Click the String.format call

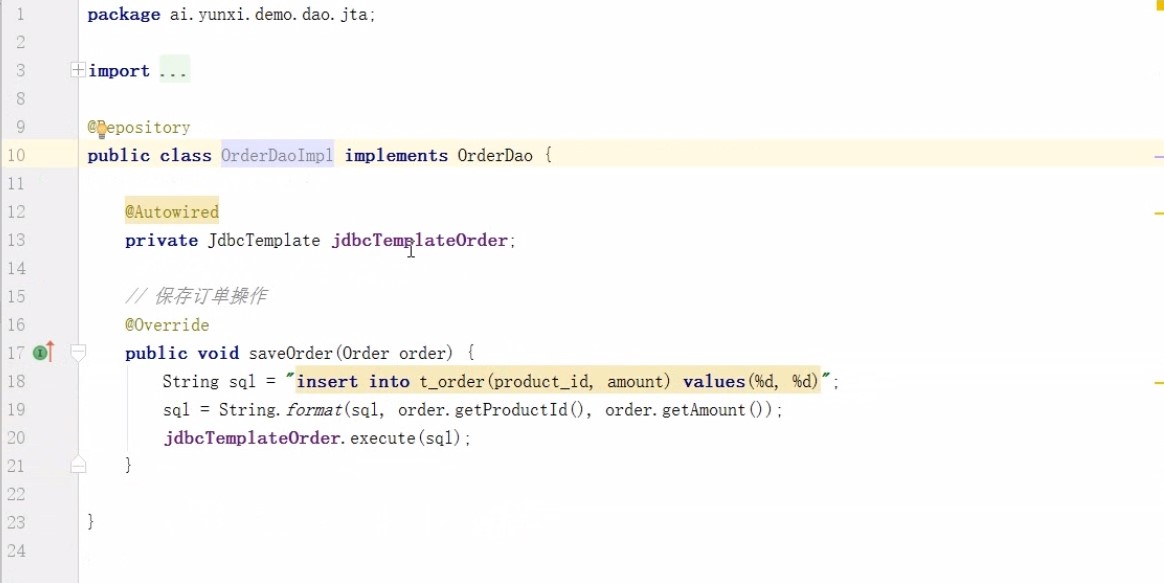pos(280,410)
